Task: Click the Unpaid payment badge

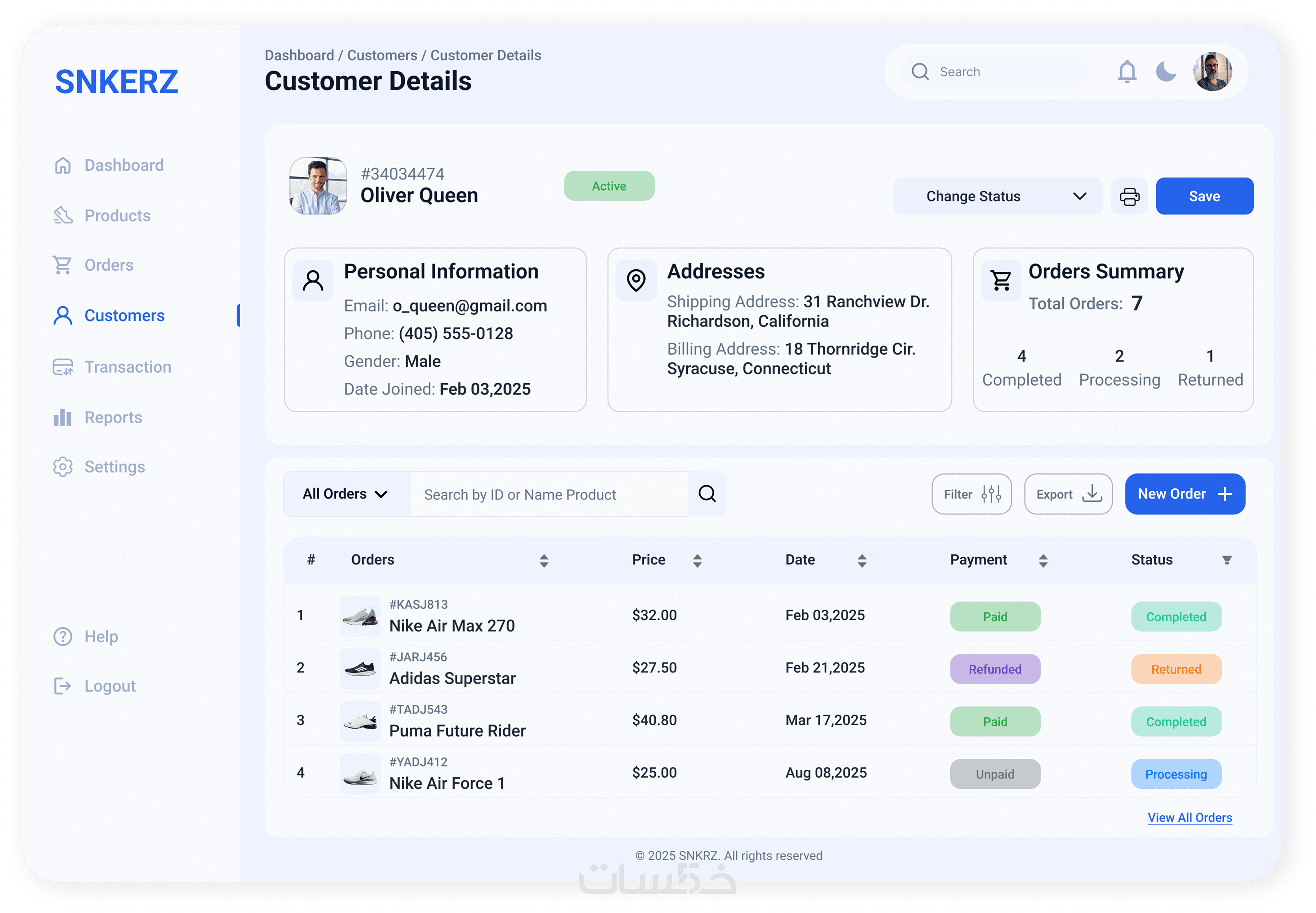Action: [995, 774]
